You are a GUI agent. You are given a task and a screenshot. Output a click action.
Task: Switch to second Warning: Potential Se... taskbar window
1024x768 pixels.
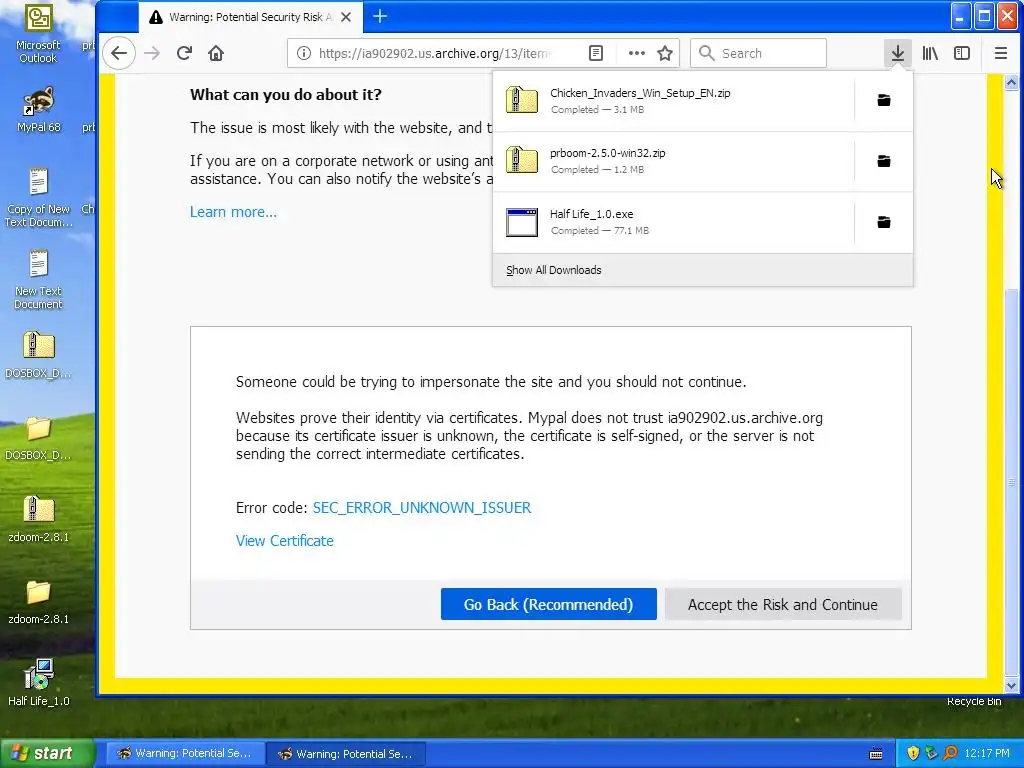point(347,754)
